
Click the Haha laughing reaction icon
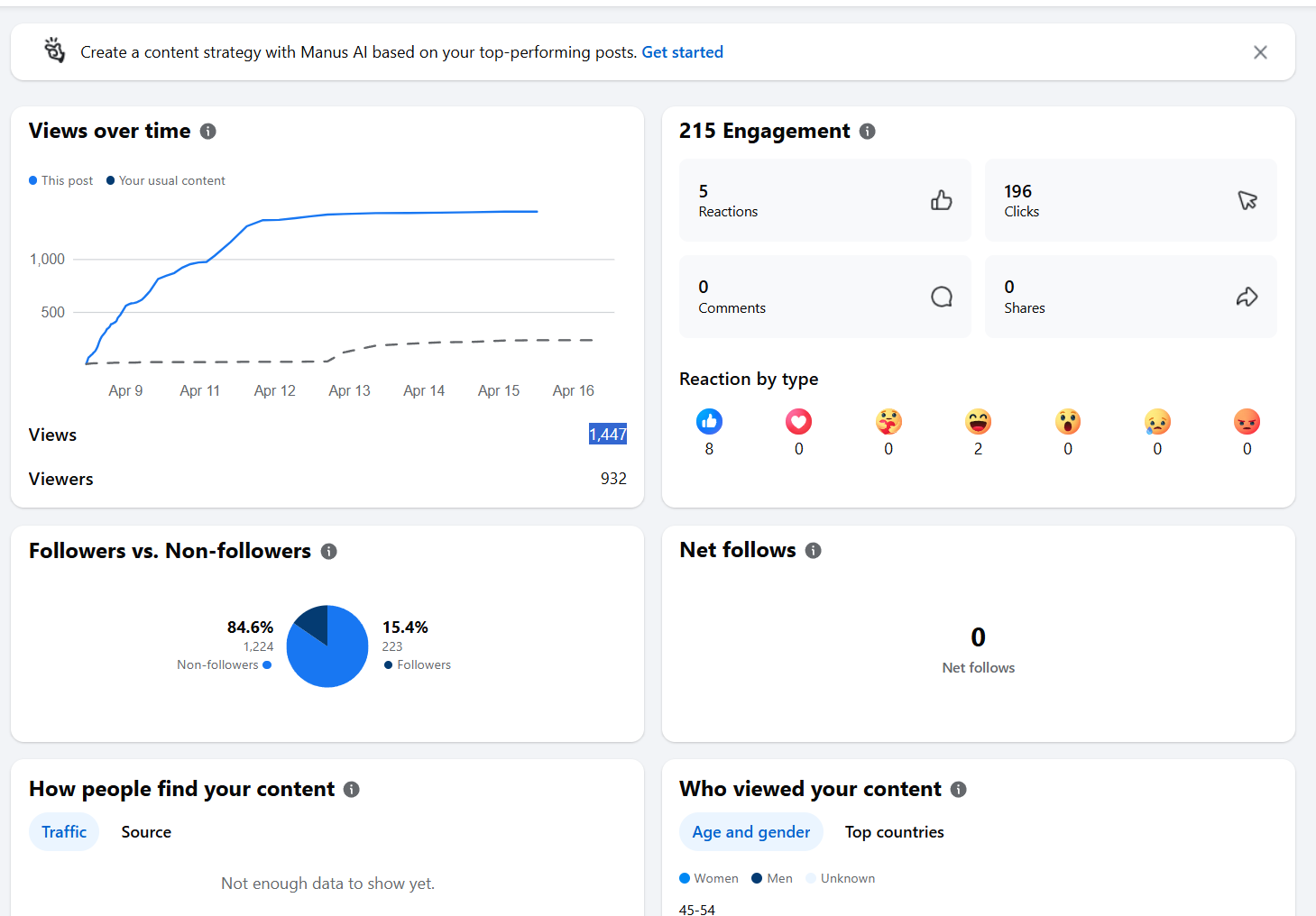[978, 421]
